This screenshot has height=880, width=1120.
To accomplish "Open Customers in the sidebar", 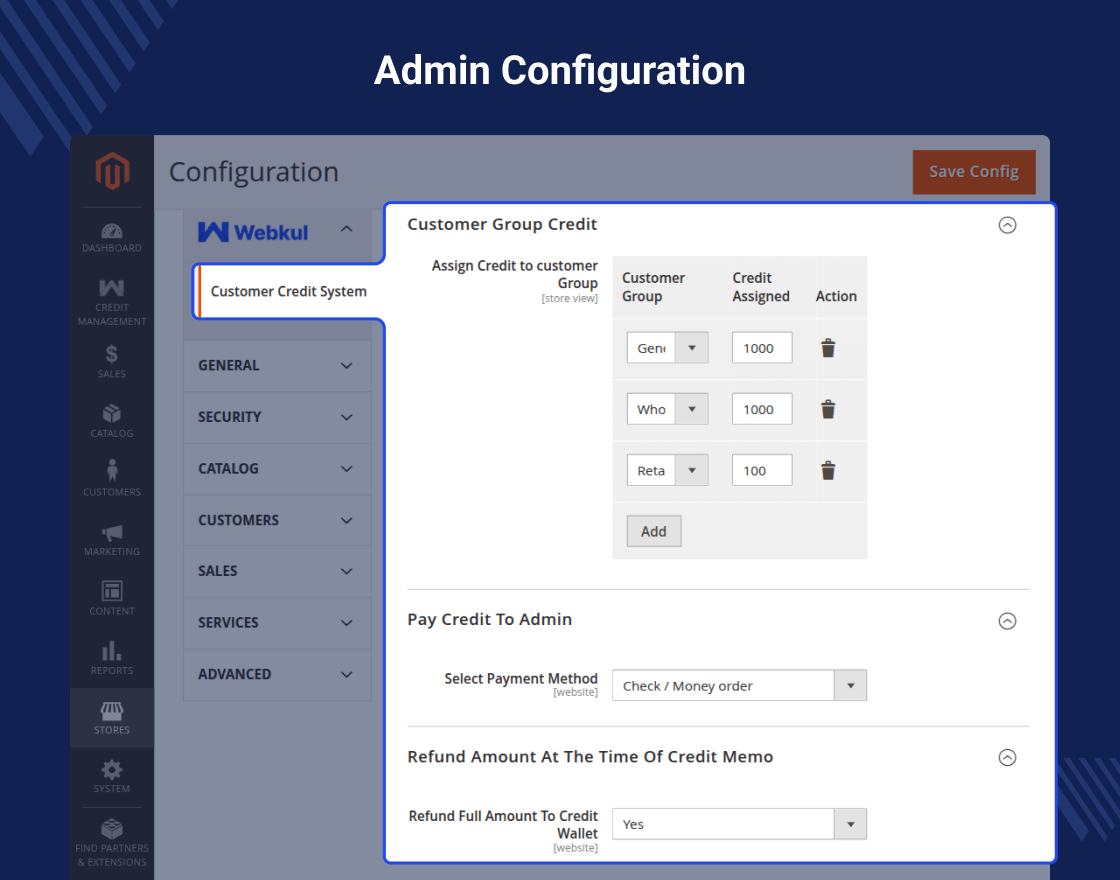I will [x=112, y=478].
